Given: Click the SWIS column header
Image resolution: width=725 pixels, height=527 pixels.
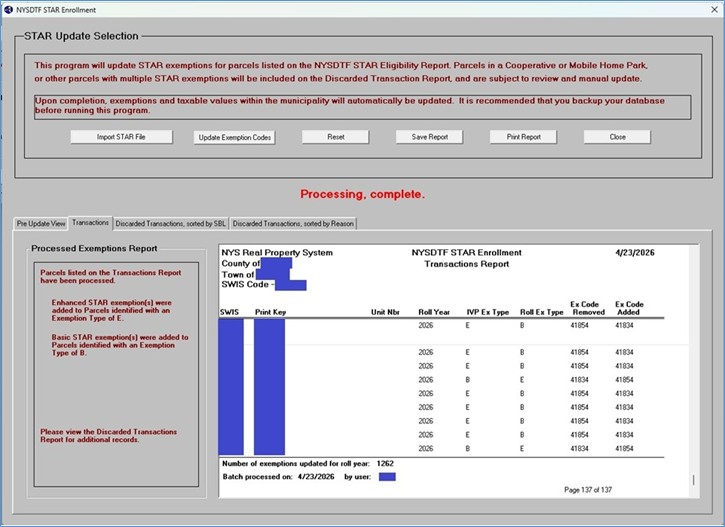Looking at the screenshot, I should click(229, 312).
